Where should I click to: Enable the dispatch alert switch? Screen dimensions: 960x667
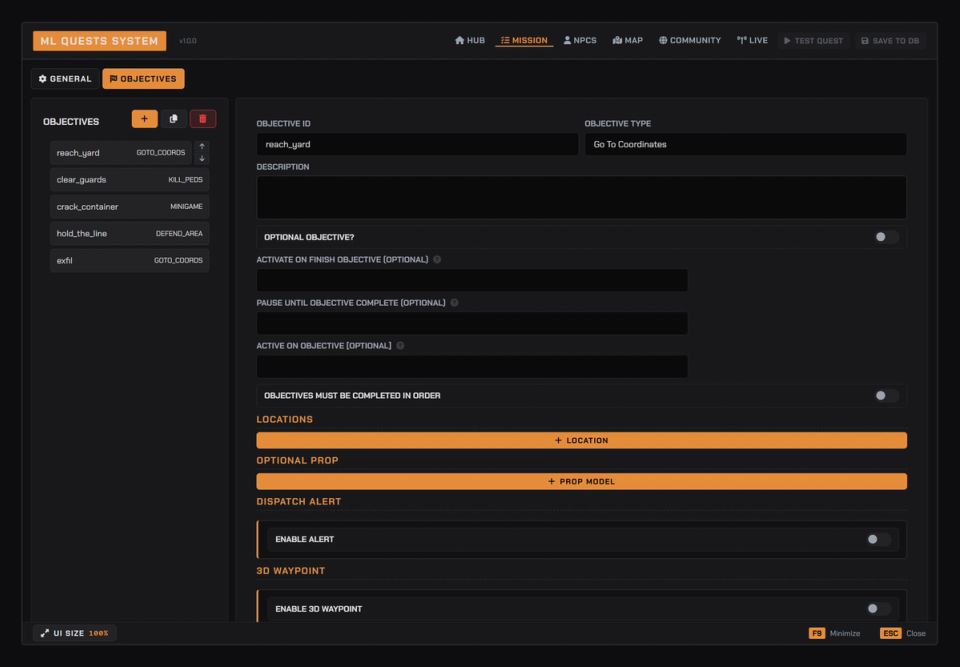[x=878, y=540]
